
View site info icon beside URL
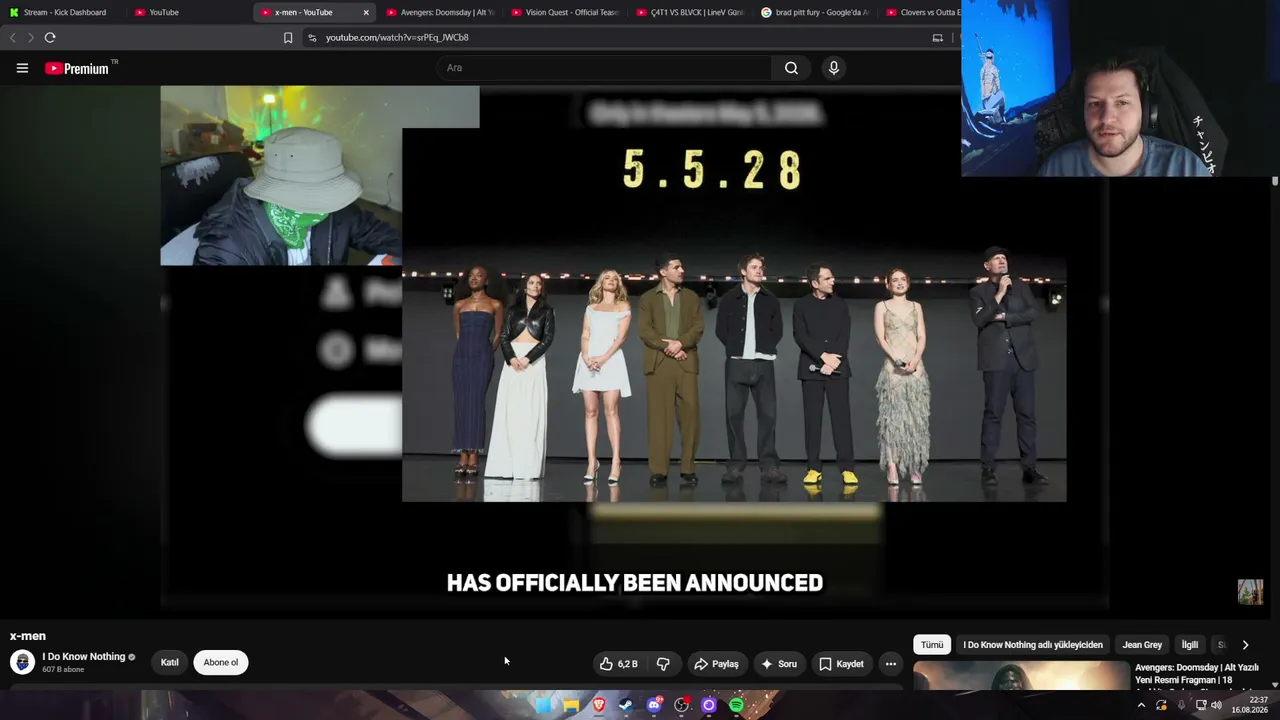312,37
